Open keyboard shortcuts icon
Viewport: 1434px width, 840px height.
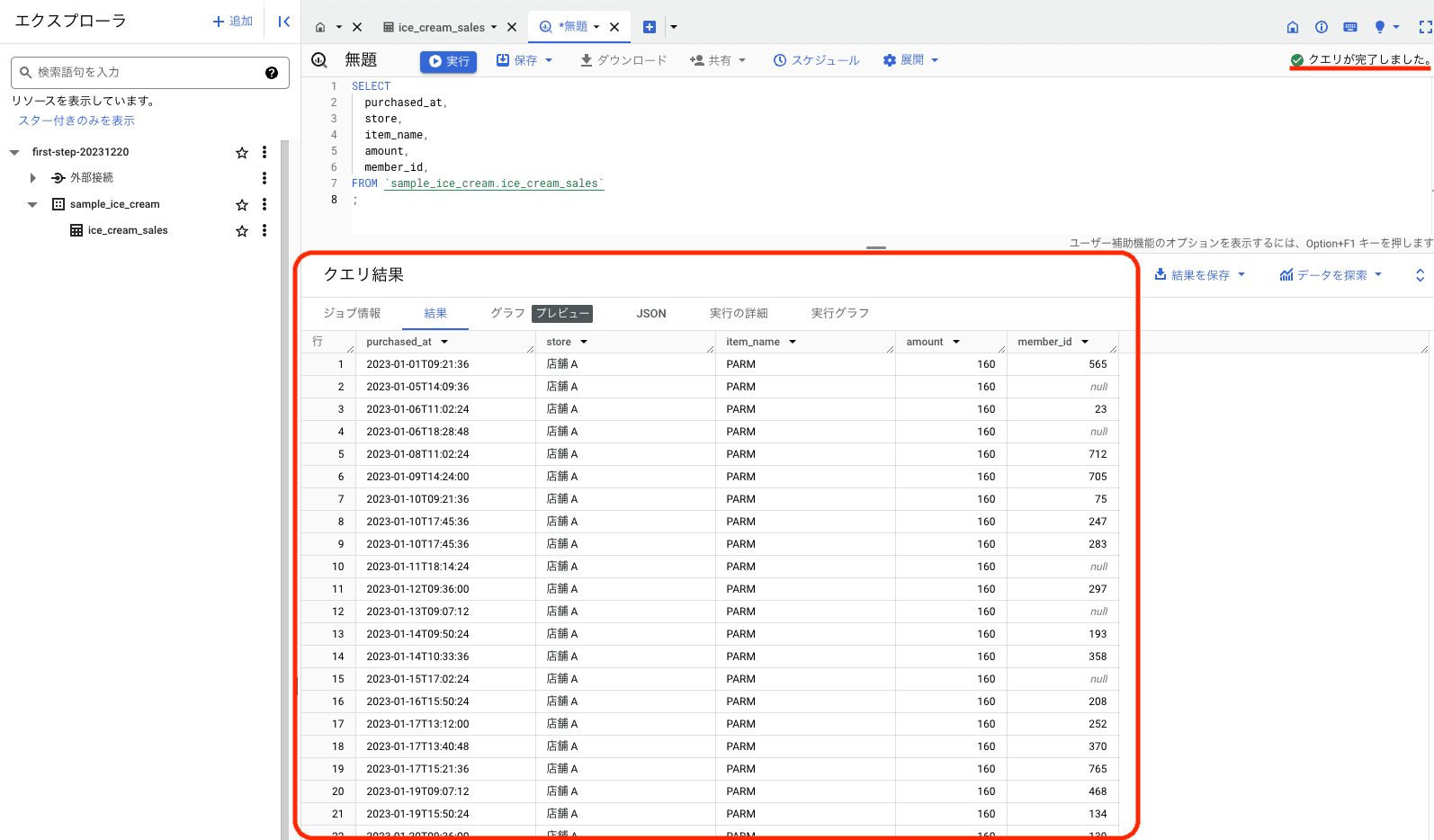(1349, 27)
